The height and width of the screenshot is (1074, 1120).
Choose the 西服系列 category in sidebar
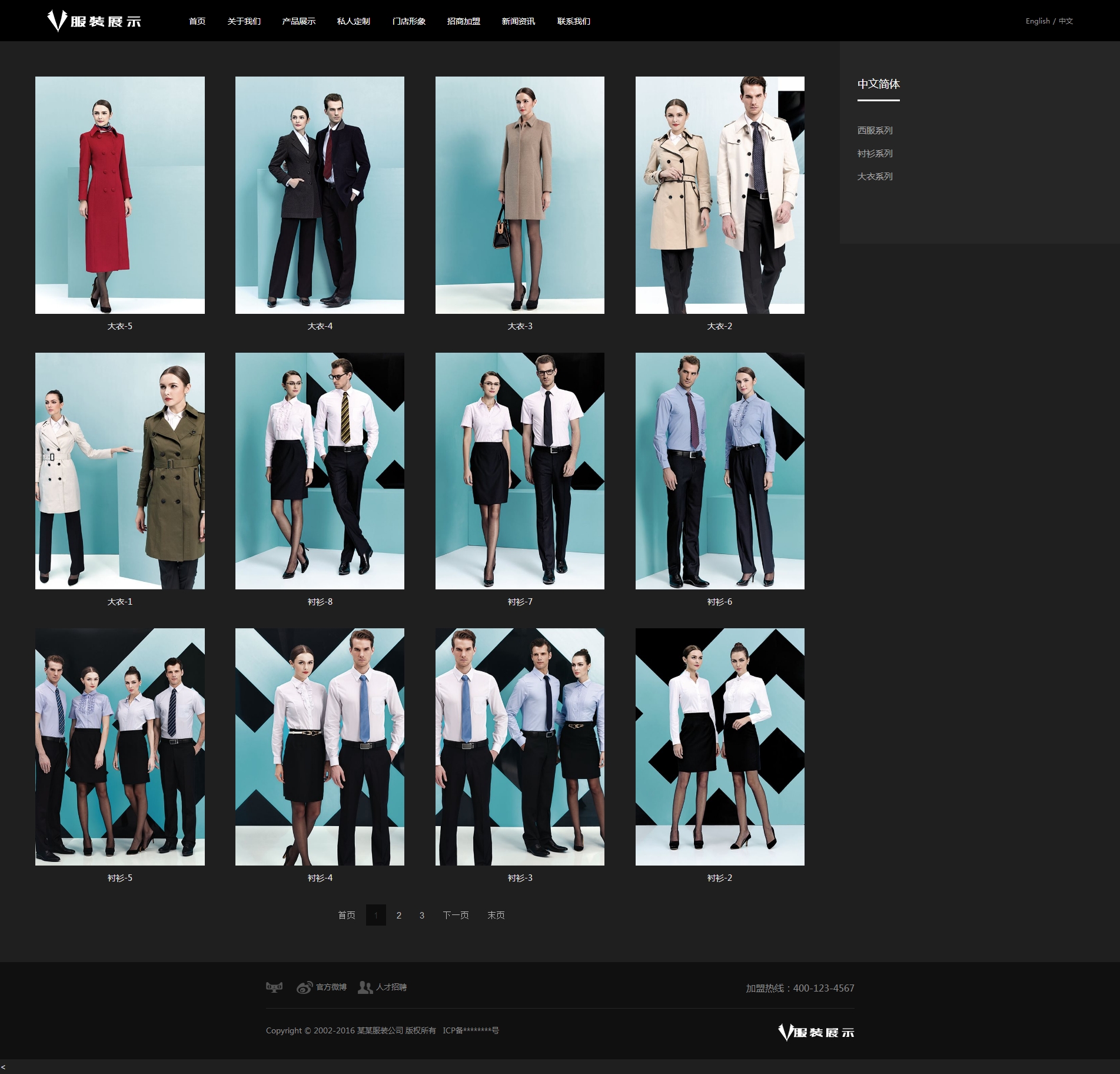875,130
